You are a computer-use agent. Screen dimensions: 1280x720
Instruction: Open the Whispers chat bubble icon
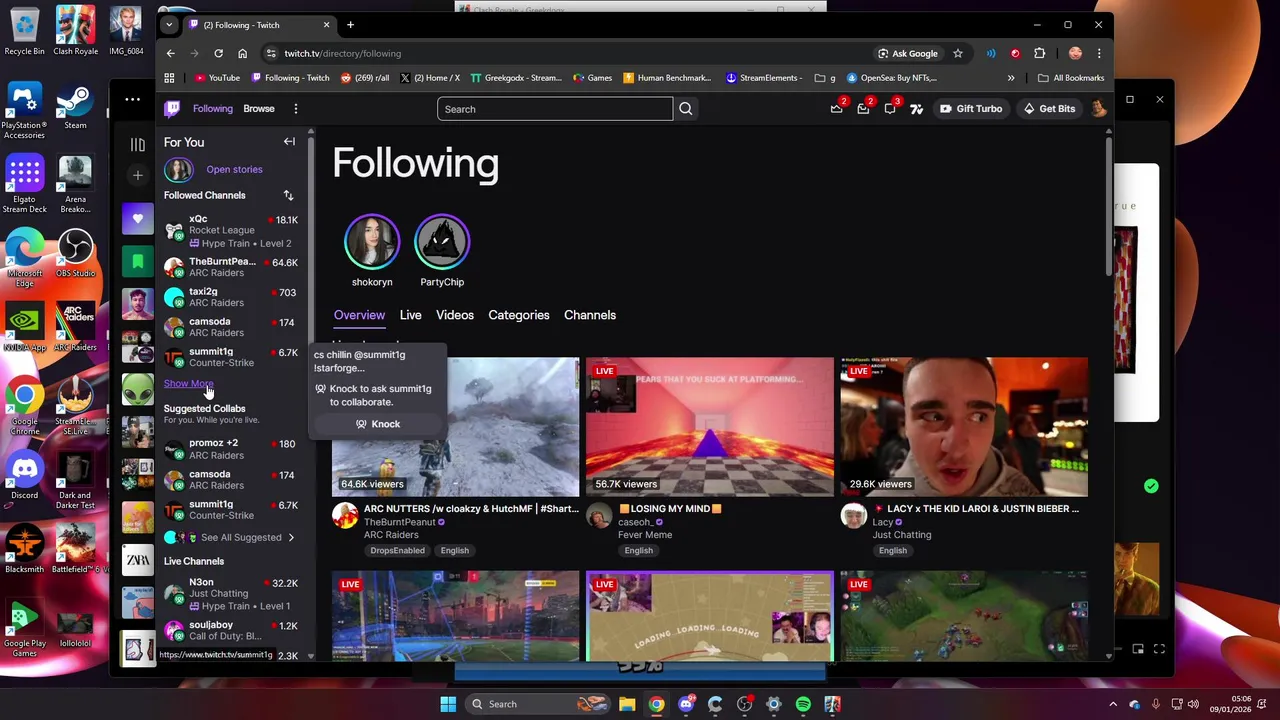click(x=889, y=109)
